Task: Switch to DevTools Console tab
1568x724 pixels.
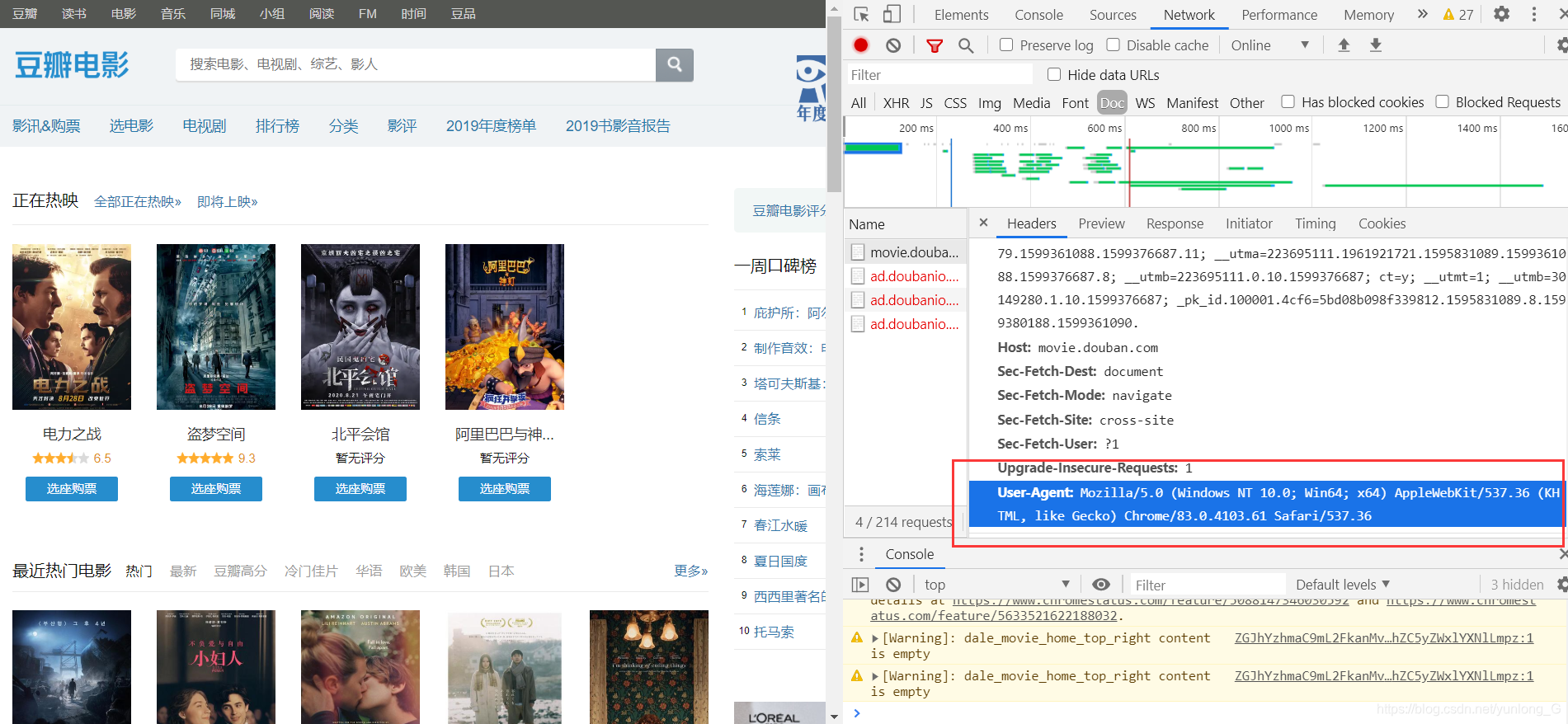Action: tap(1038, 15)
